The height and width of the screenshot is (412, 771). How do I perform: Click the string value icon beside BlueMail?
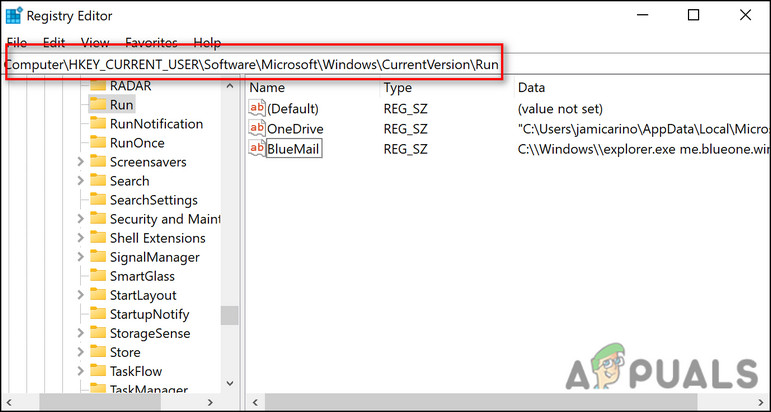tap(257, 148)
